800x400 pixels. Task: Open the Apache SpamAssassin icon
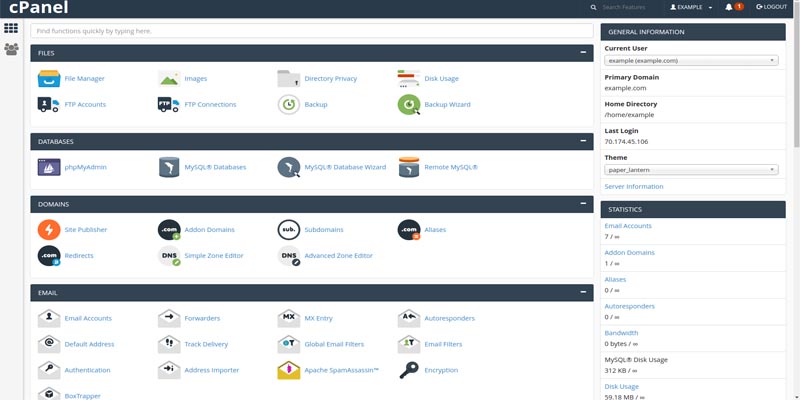[289, 370]
